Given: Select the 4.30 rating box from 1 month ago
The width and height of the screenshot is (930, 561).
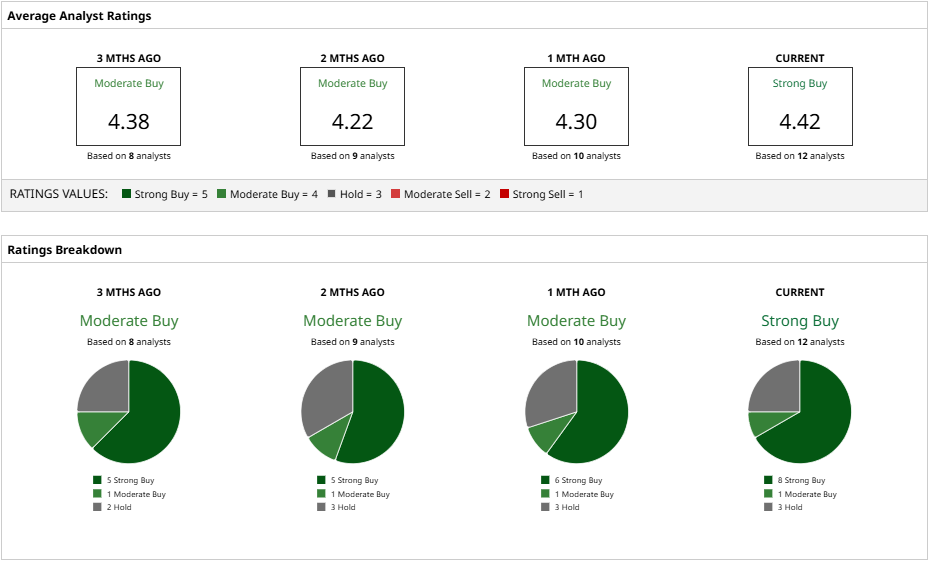Looking at the screenshot, I should [x=576, y=106].
